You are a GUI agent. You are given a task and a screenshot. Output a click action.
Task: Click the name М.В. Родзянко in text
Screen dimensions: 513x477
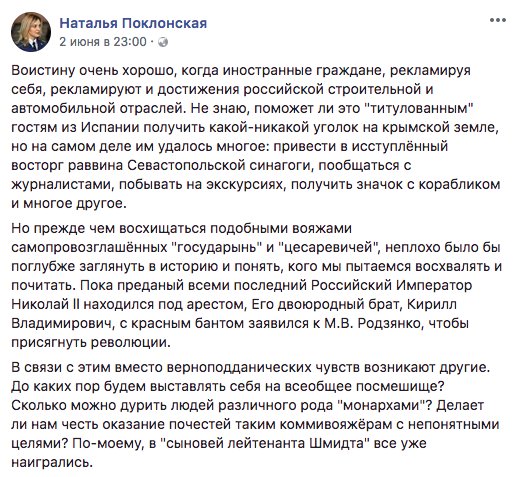373,324
